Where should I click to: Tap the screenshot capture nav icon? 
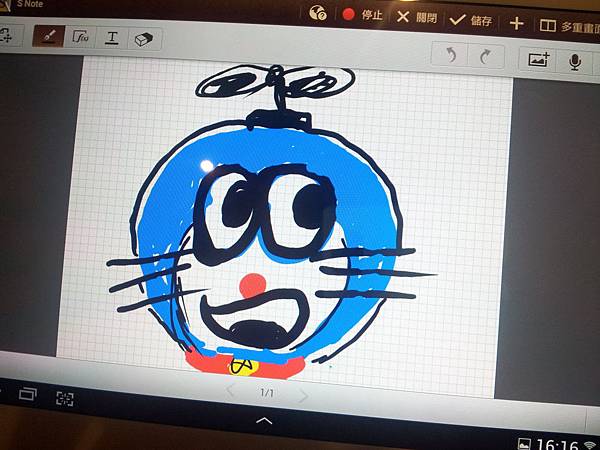(65, 399)
